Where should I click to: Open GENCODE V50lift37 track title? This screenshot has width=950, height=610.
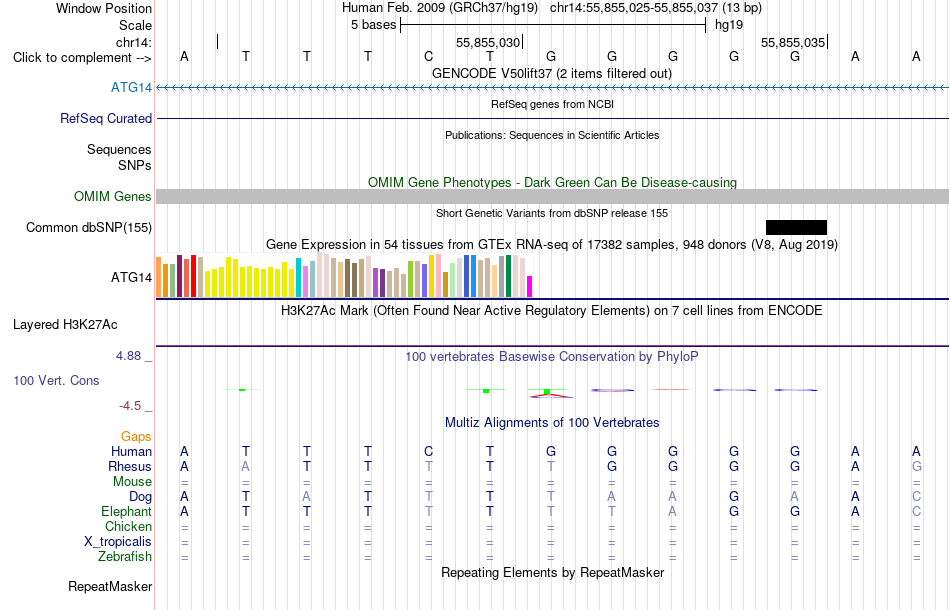pos(552,73)
